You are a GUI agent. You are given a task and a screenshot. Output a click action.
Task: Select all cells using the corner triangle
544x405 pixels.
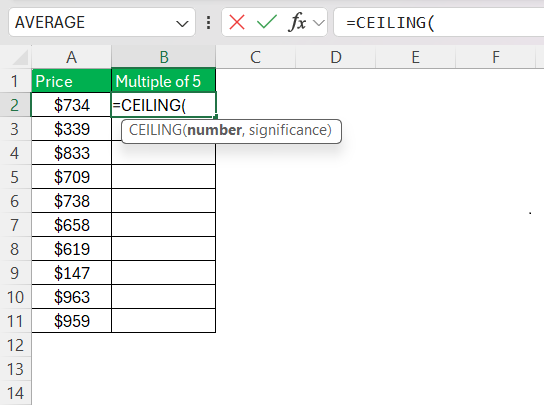pyautogui.click(x=20, y=57)
